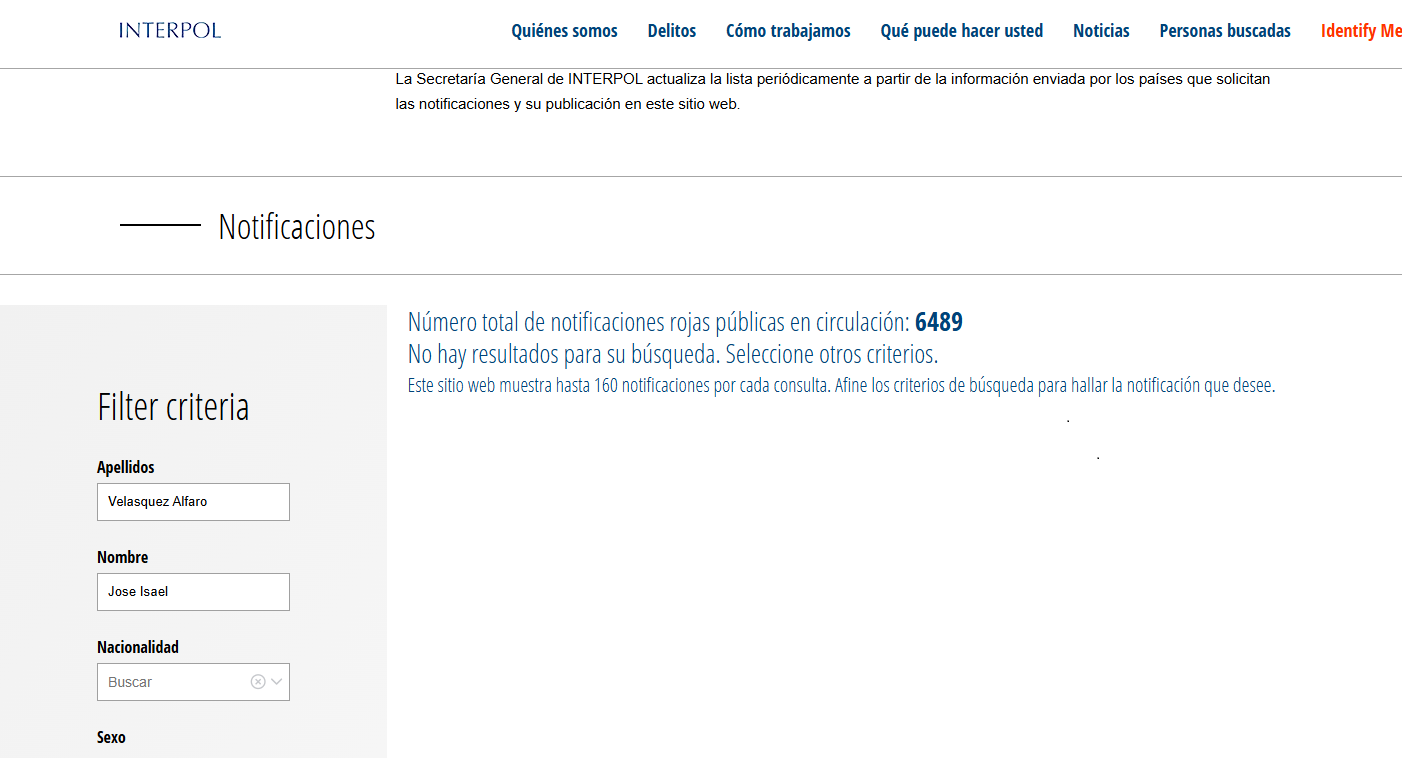
Task: Go to the Noticias section
Action: click(x=1101, y=31)
